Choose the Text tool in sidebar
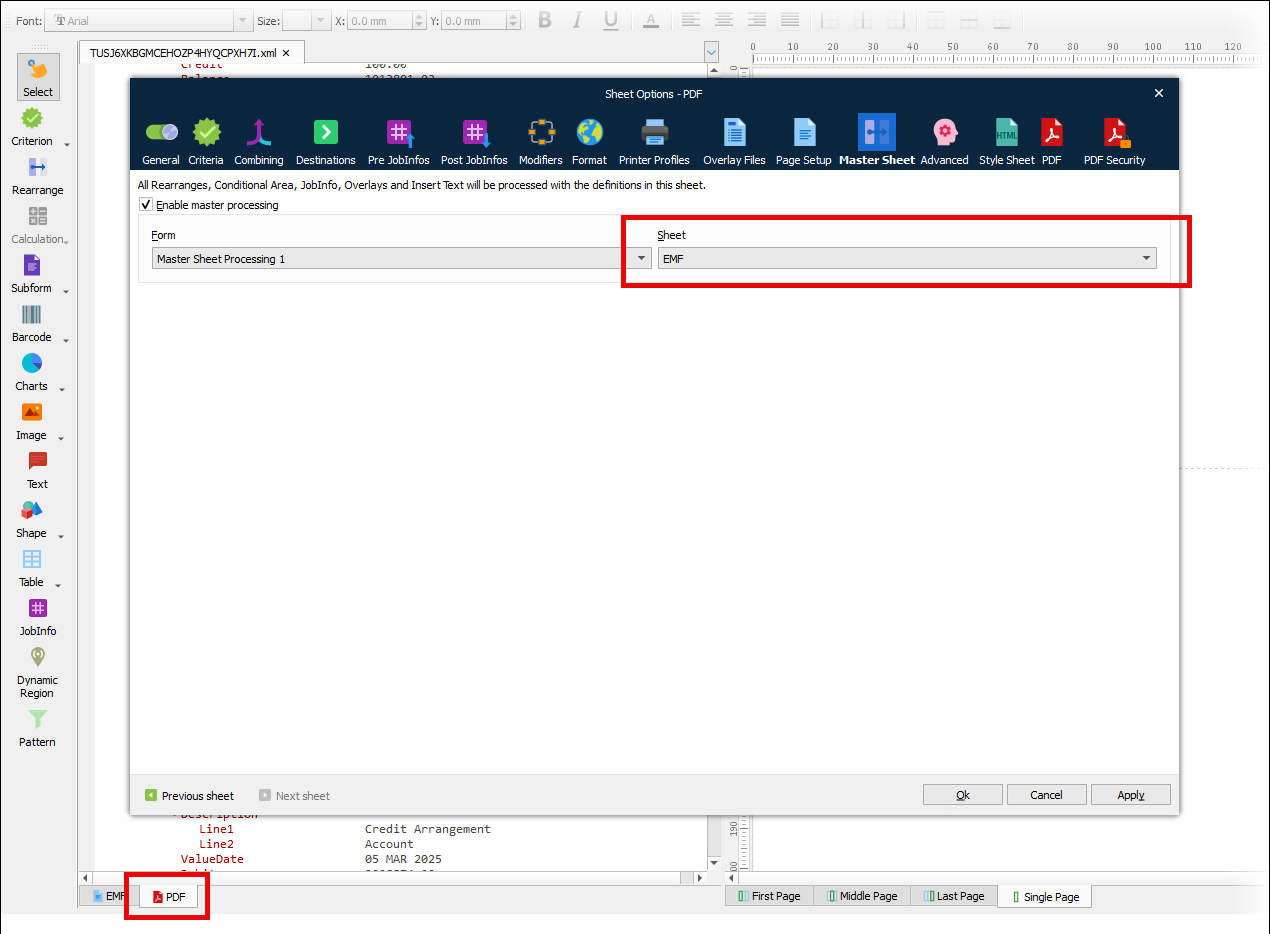Image resolution: width=1270 pixels, height=934 pixels. coord(37,470)
